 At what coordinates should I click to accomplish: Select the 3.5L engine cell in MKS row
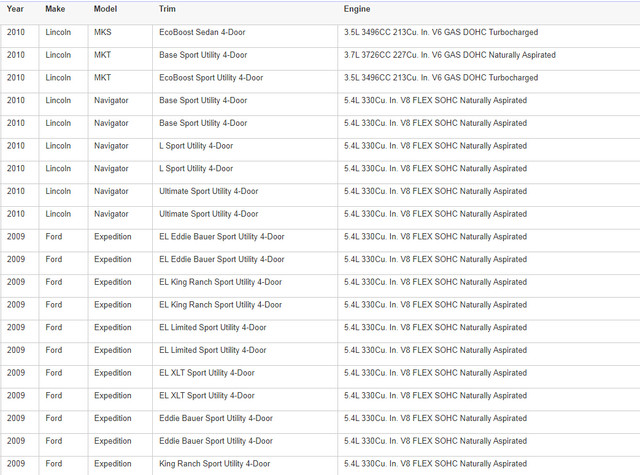[441, 32]
